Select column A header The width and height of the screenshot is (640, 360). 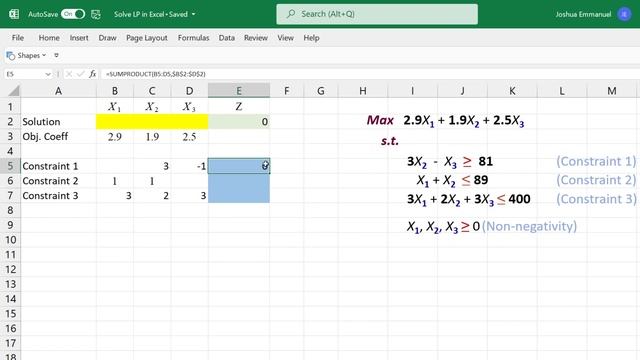coord(58,91)
